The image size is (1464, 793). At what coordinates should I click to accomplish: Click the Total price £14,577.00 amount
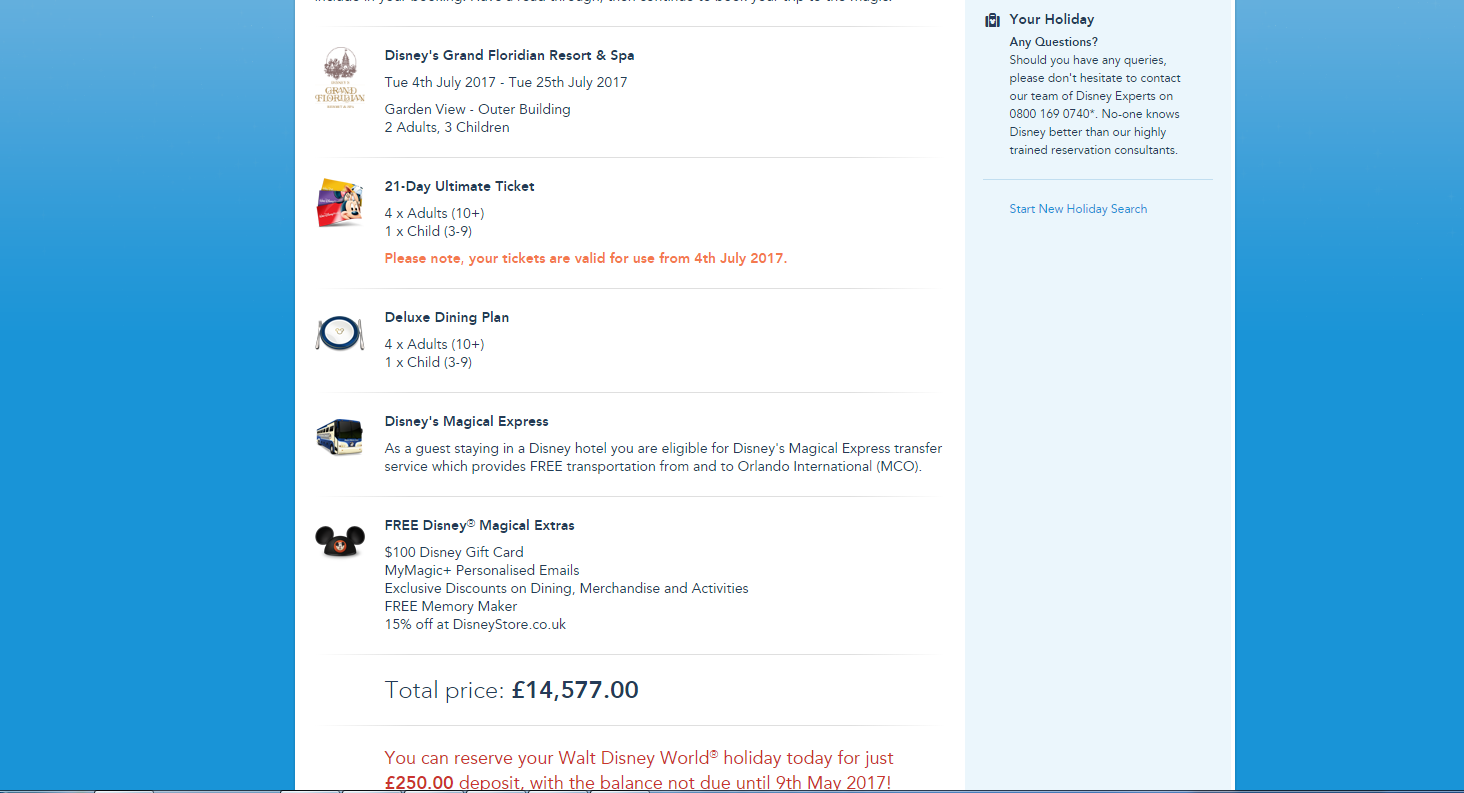[x=575, y=691]
